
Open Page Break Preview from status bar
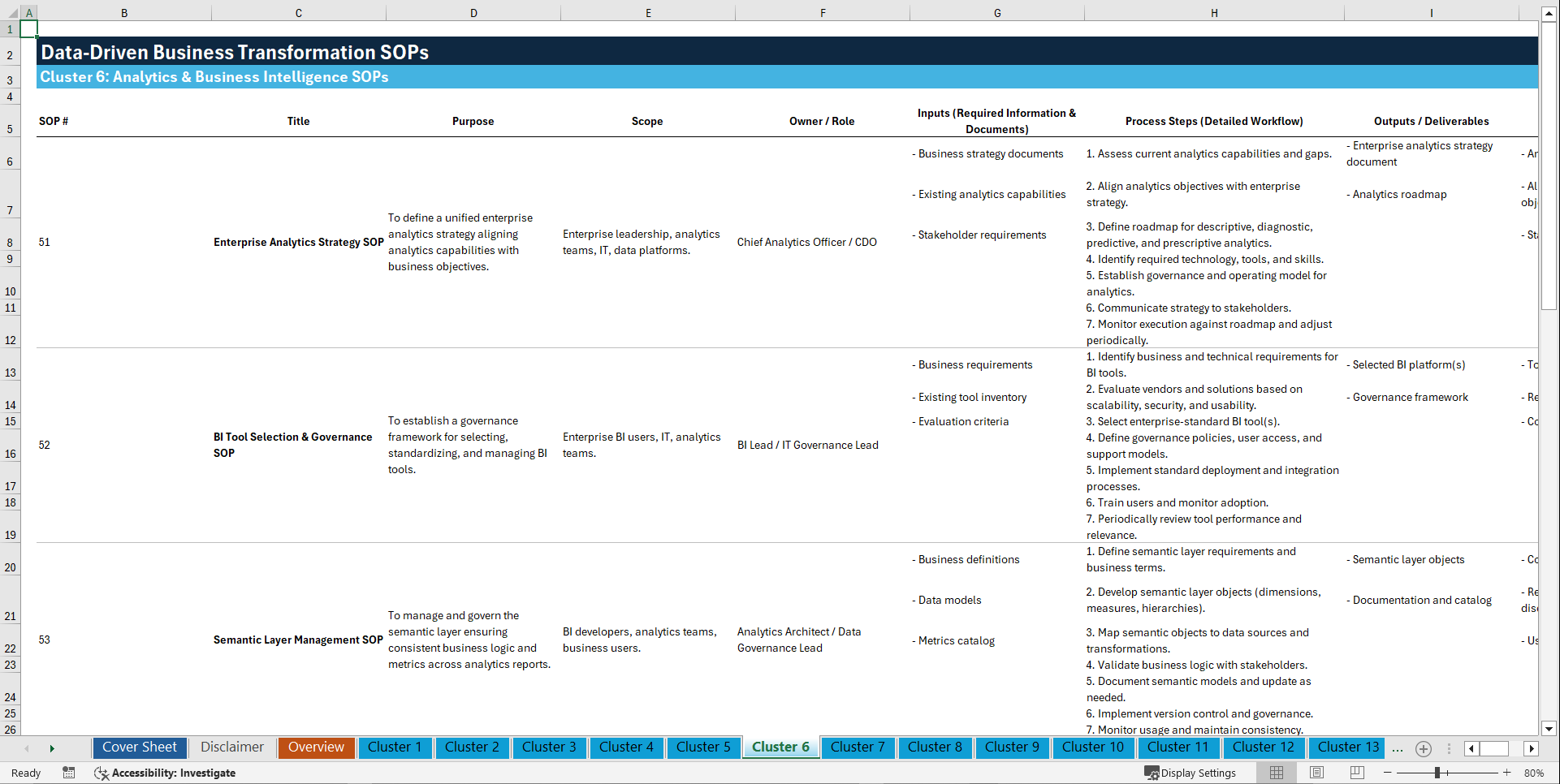coord(1356,773)
